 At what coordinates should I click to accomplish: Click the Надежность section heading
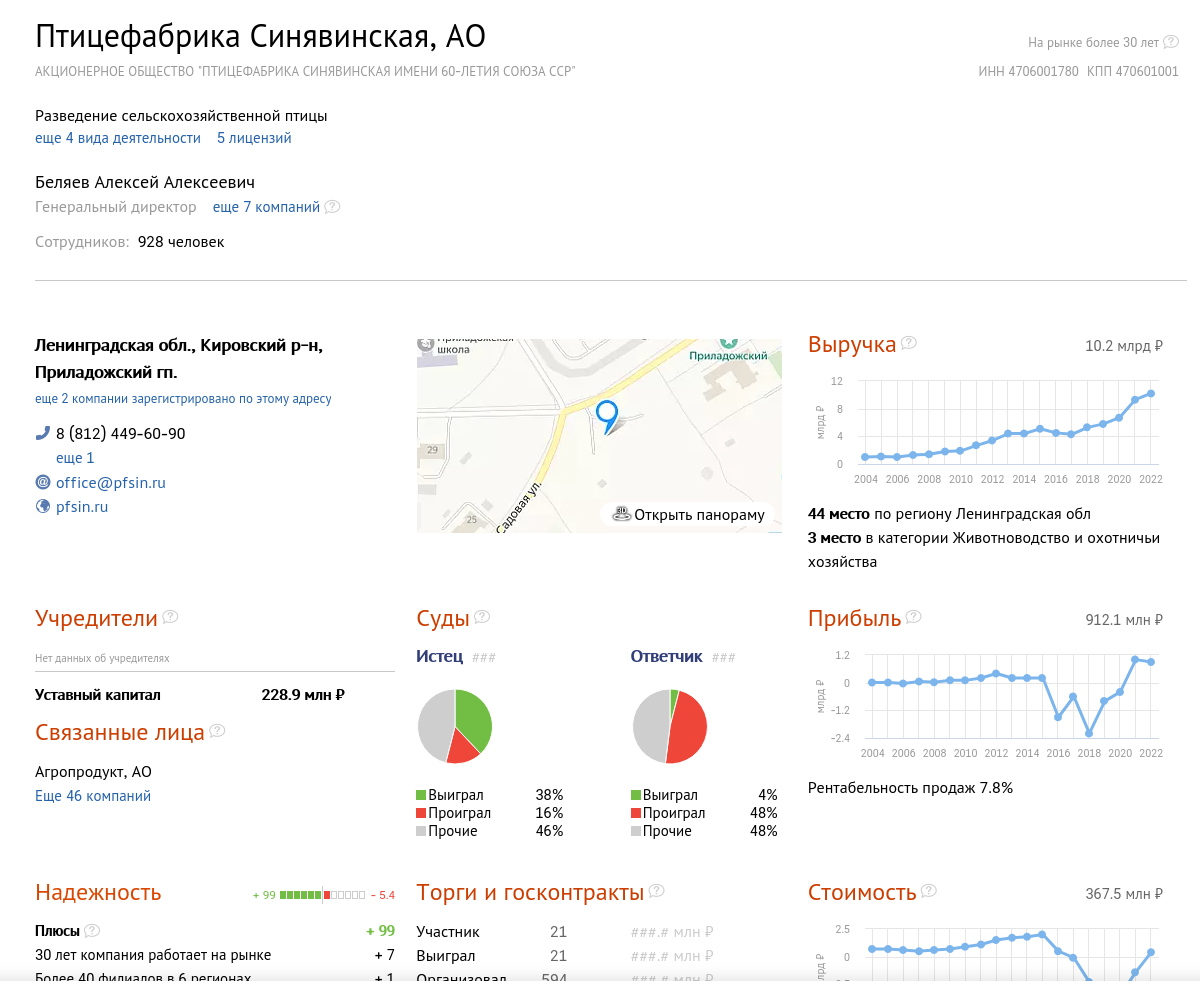click(x=98, y=892)
